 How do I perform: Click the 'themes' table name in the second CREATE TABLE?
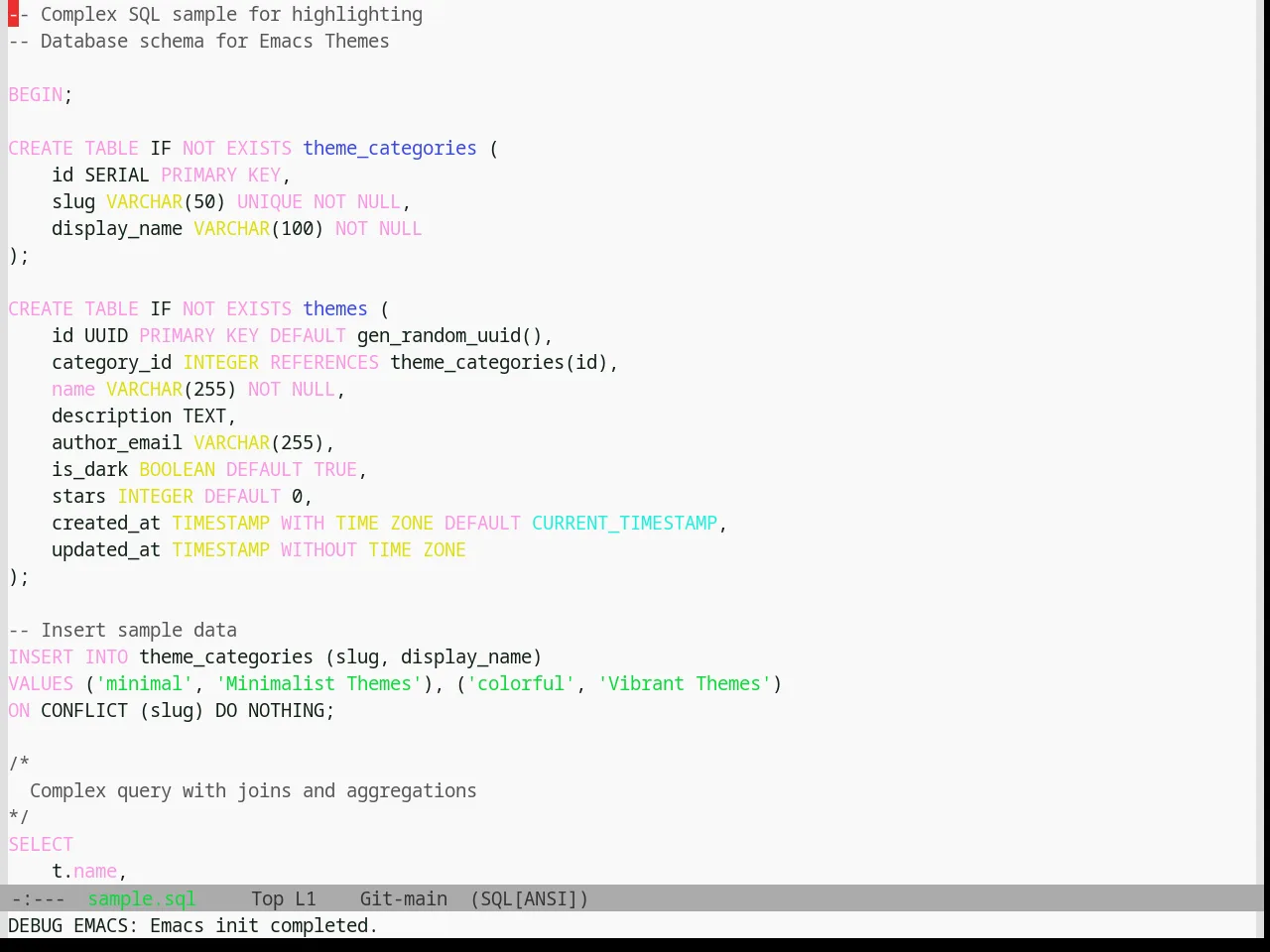[x=335, y=309]
